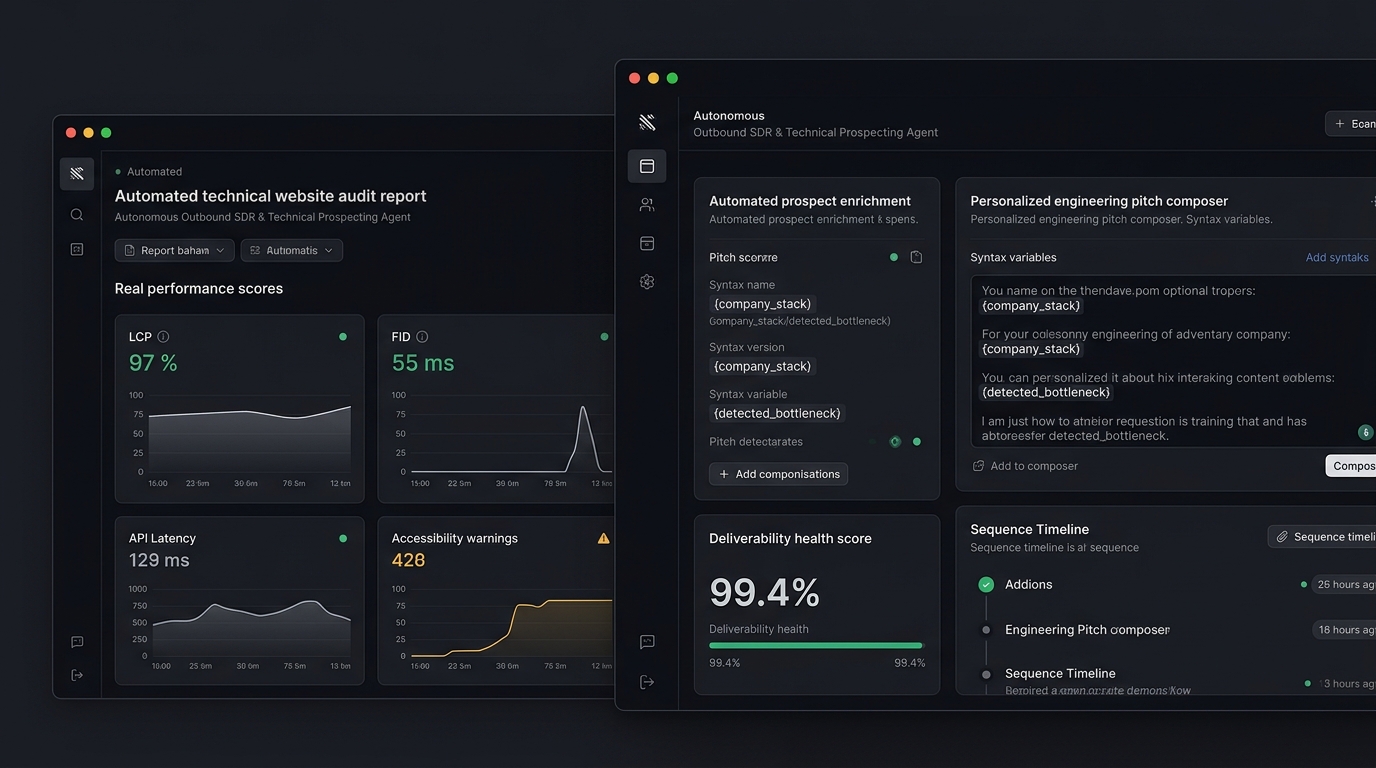The width and height of the screenshot is (1376, 768).
Task: Click the Add componisations button
Action: [778, 474]
